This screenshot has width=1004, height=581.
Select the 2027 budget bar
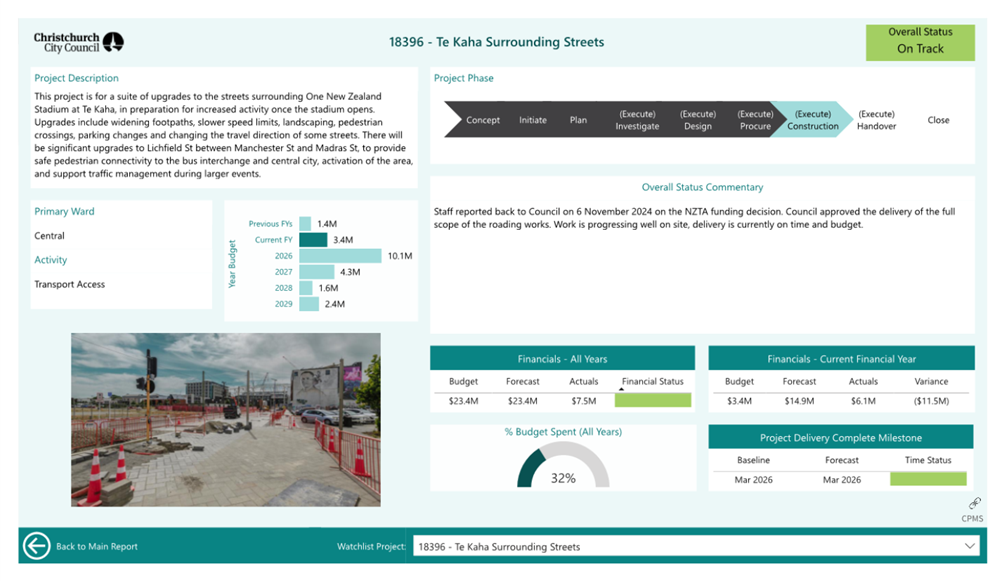317,272
